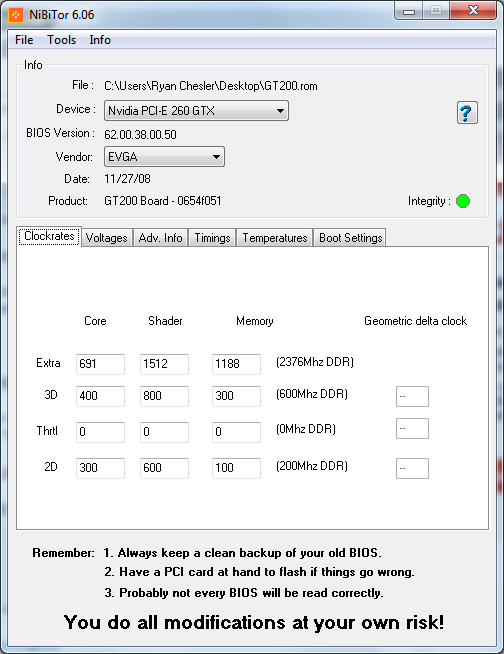Open the Info menu
504x654 pixels.
100,40
